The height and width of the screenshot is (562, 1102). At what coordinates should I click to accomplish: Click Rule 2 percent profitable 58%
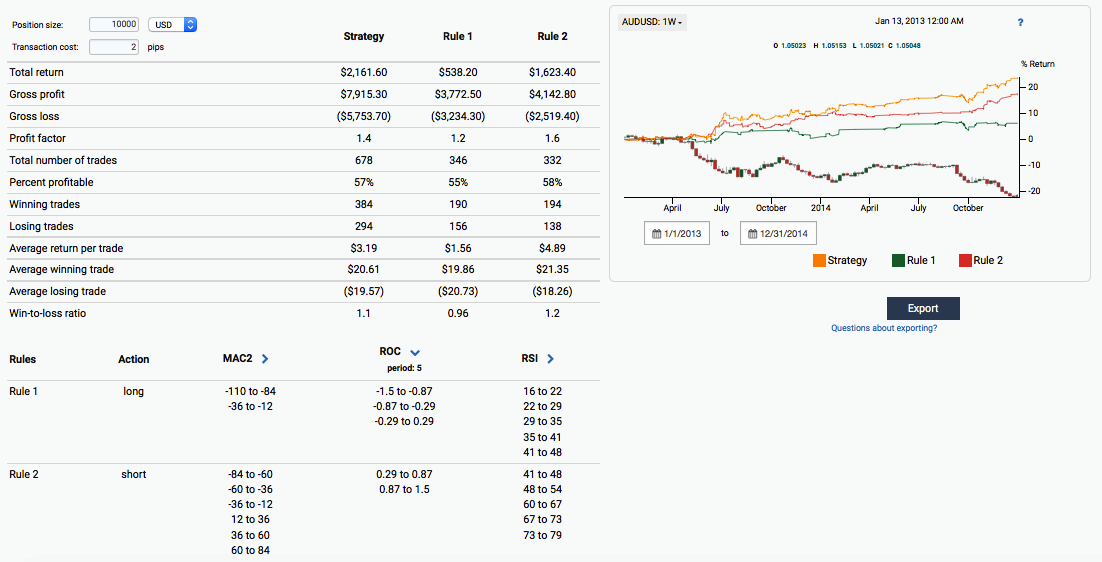[552, 182]
